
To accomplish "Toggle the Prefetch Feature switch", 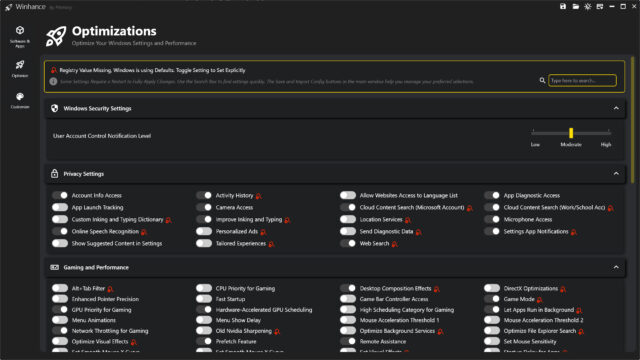I will click(x=204, y=341).
